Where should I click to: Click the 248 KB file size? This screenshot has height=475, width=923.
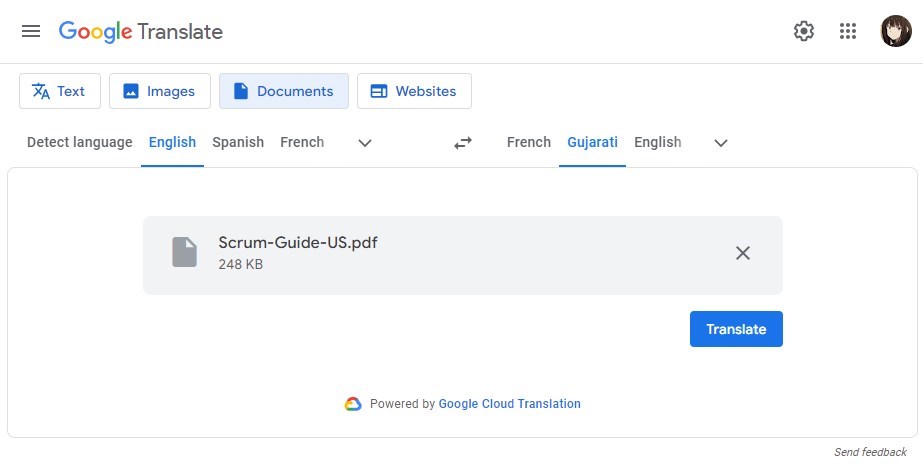coord(241,264)
